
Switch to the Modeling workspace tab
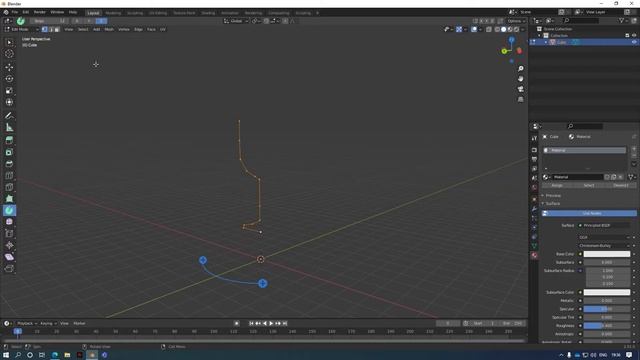[x=113, y=13]
